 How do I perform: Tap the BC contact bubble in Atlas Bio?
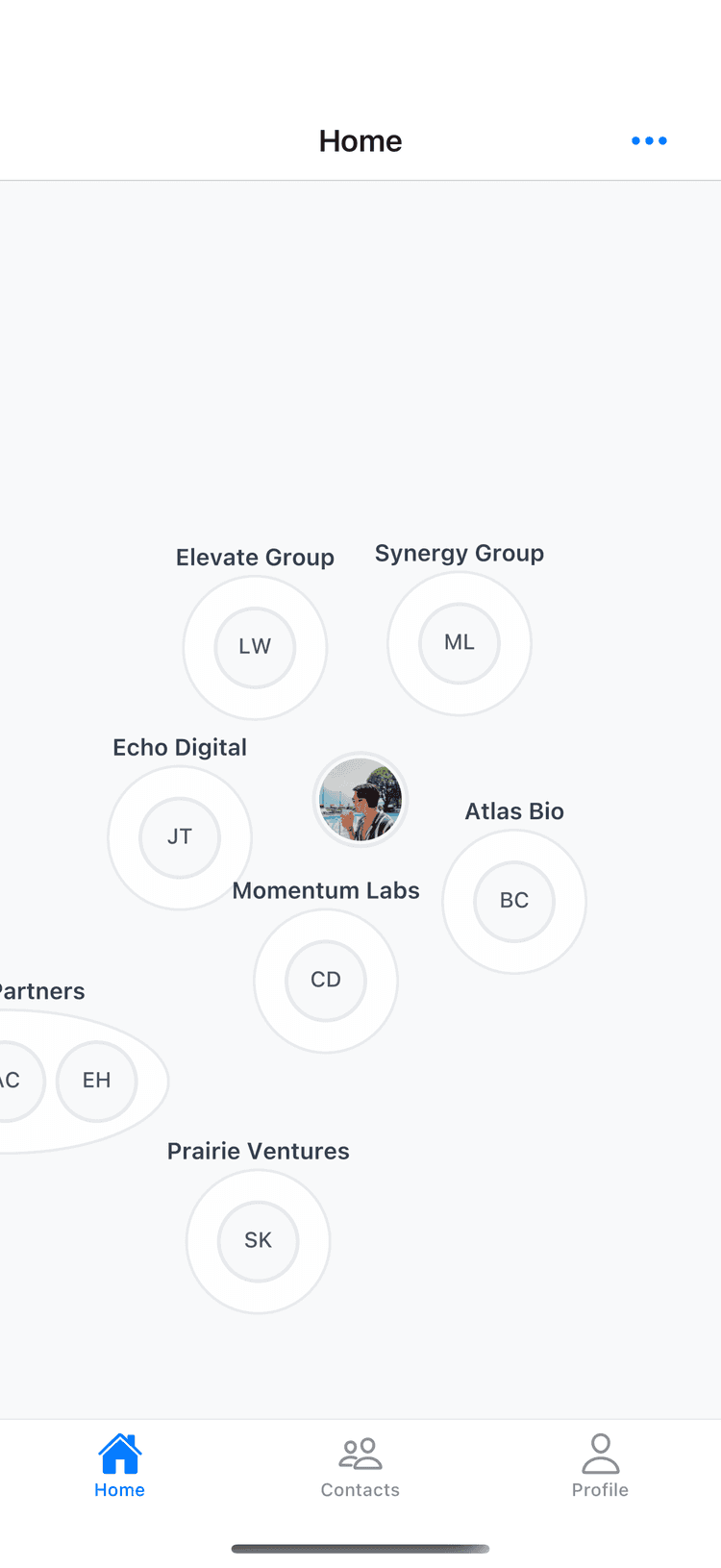click(513, 900)
